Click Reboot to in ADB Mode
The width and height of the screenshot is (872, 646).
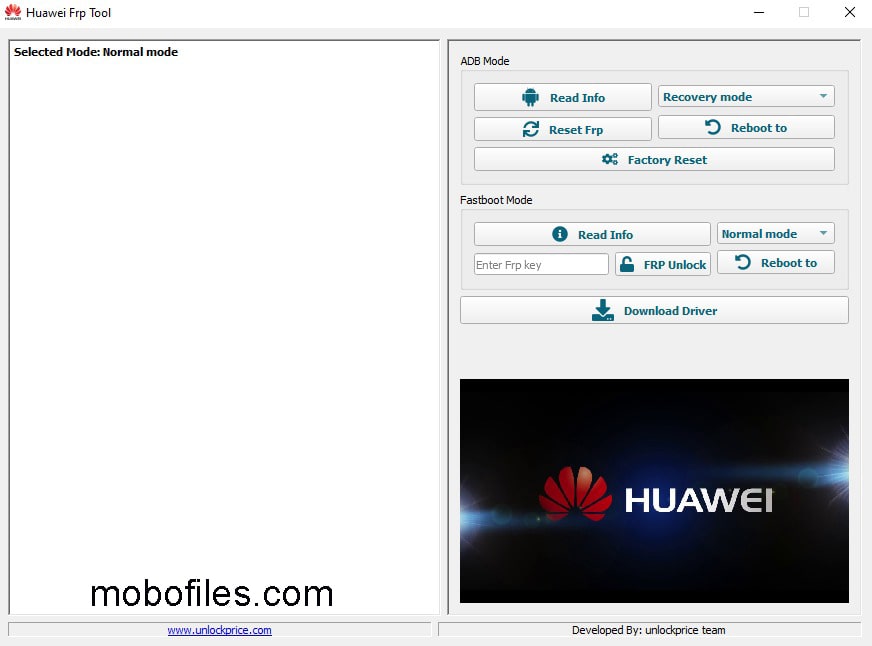(746, 127)
